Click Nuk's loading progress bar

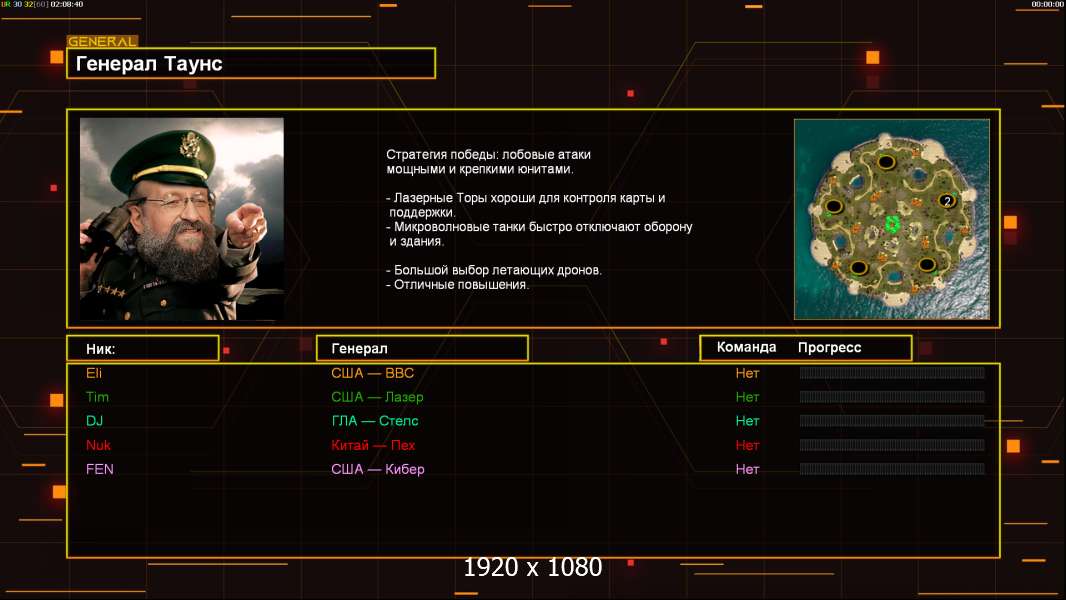(892, 445)
